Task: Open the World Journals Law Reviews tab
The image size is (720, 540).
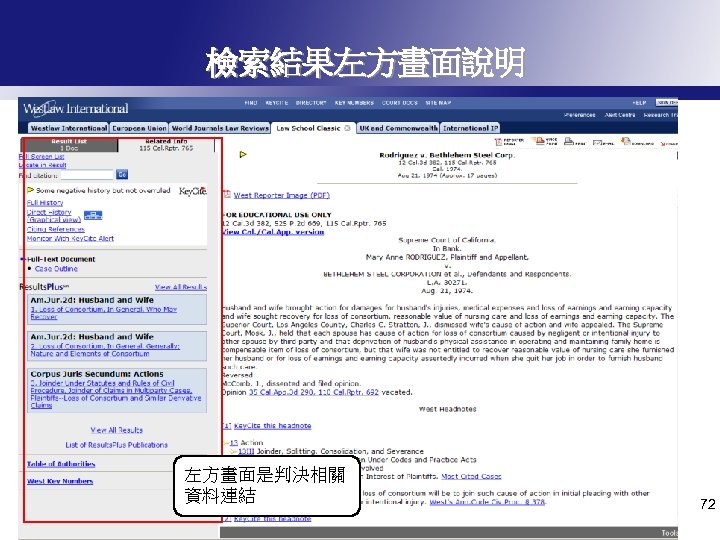Action: tap(220, 128)
